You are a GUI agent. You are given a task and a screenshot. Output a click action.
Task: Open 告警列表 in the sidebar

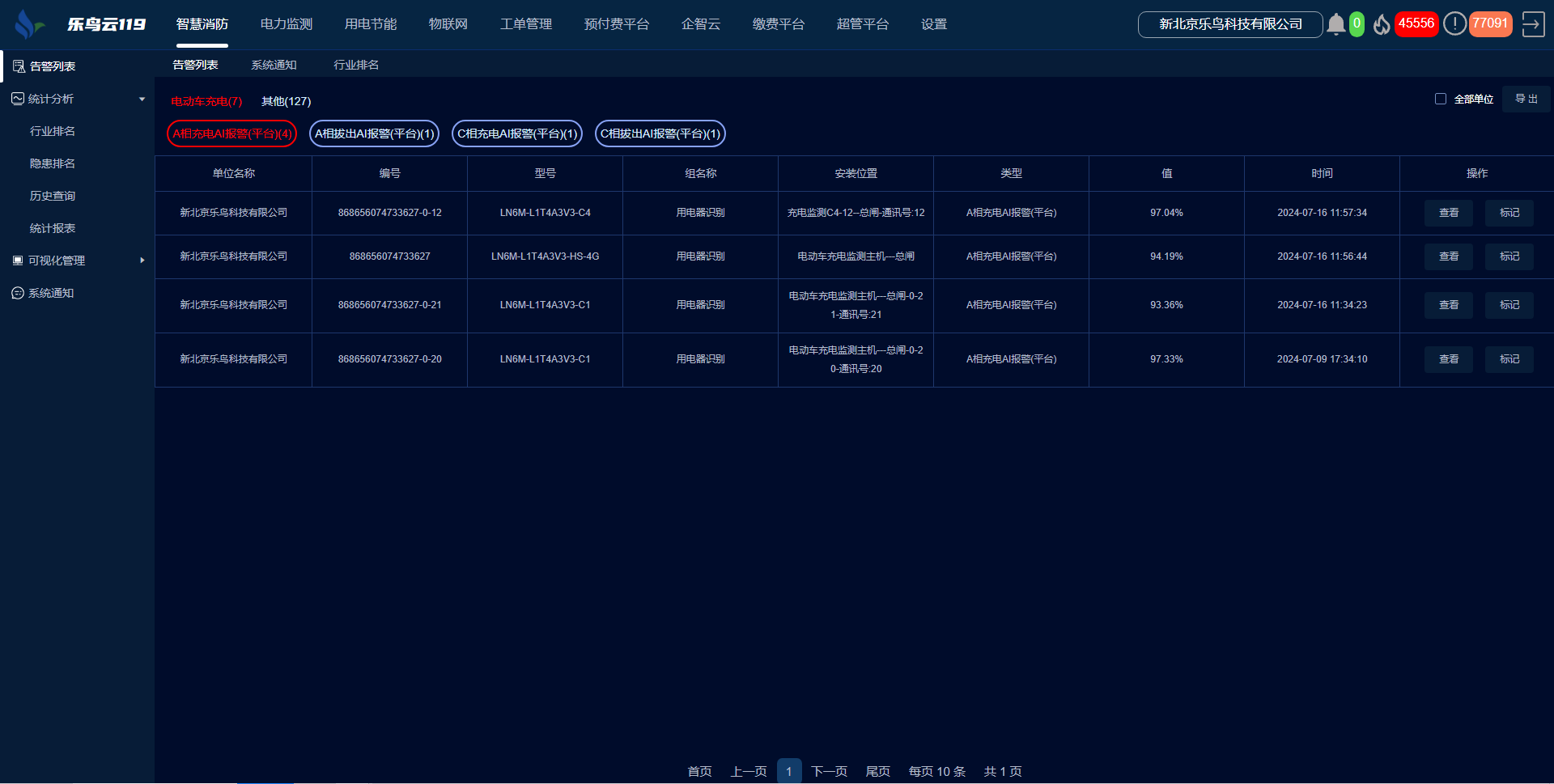(x=53, y=66)
